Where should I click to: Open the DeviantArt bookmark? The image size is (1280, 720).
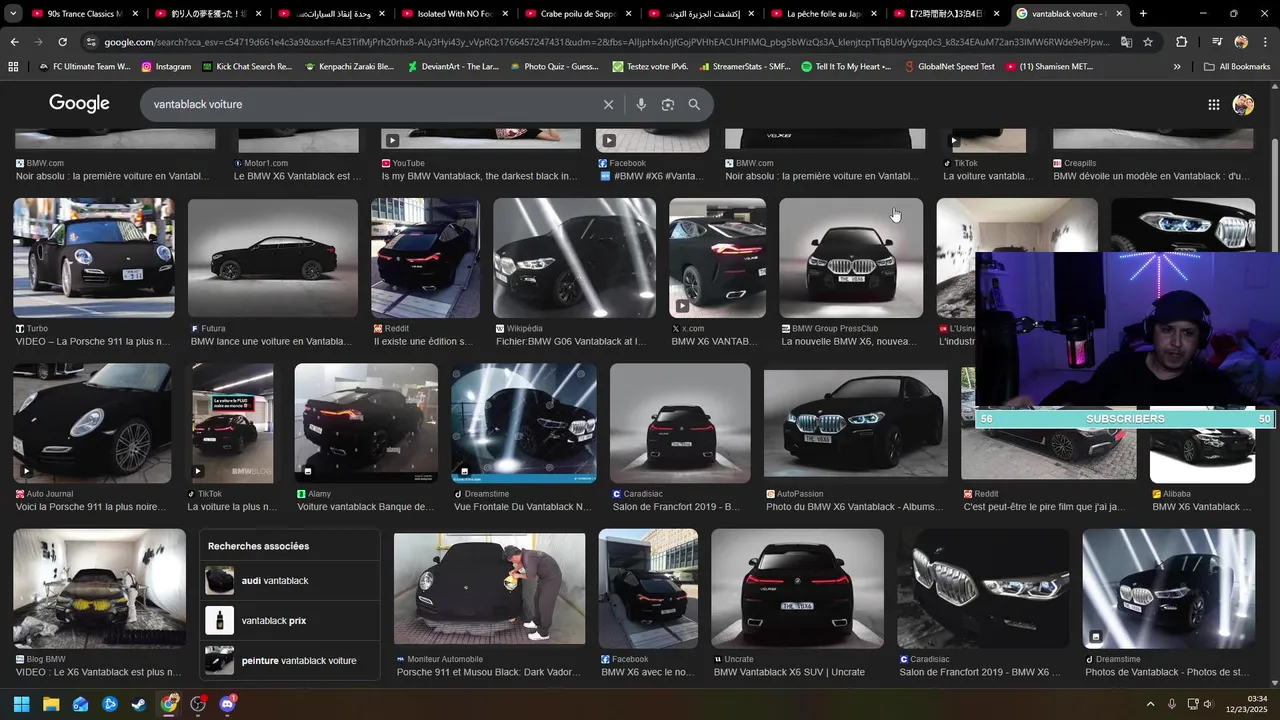tap(453, 66)
